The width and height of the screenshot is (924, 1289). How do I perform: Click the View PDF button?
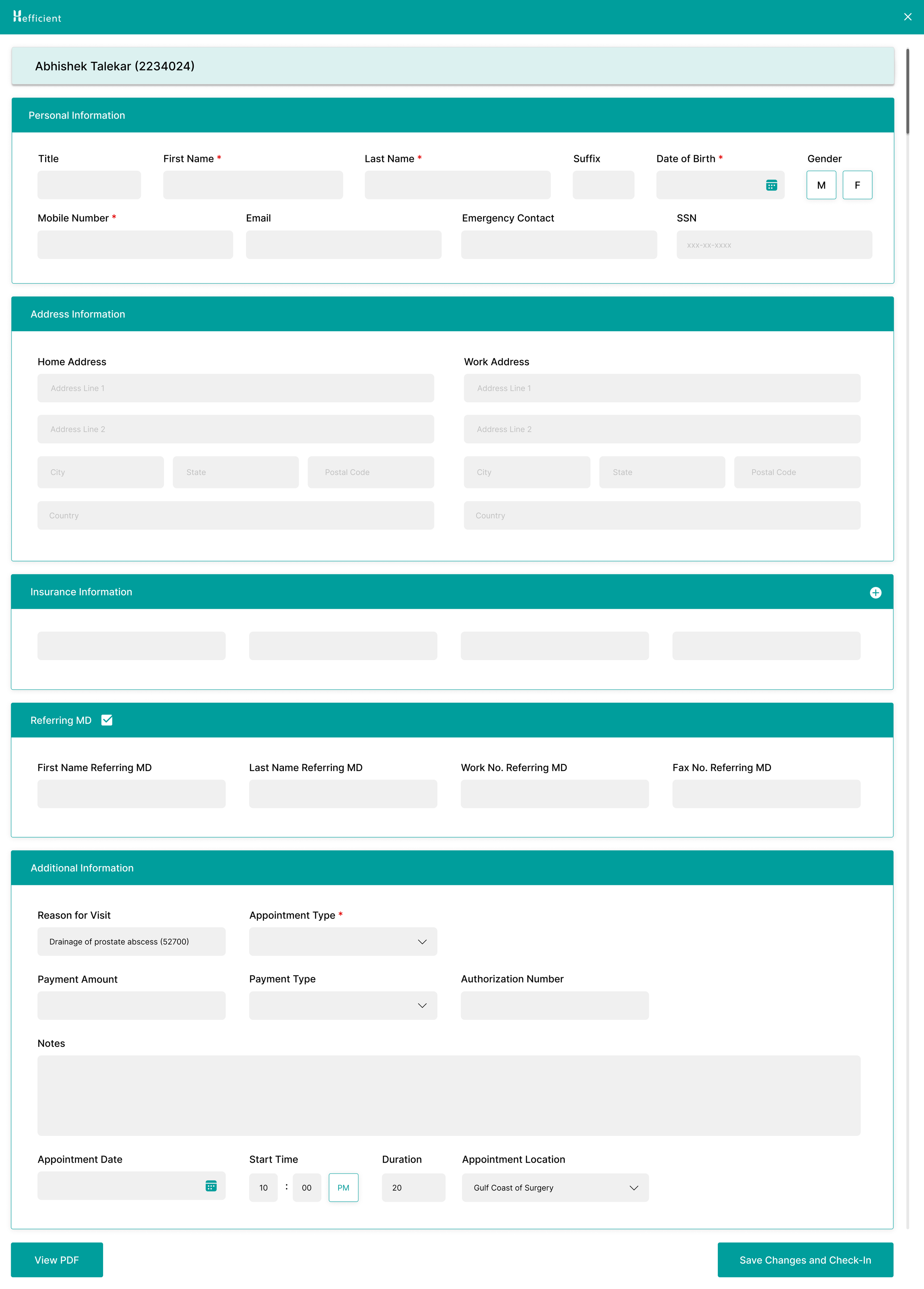pyautogui.click(x=57, y=1260)
